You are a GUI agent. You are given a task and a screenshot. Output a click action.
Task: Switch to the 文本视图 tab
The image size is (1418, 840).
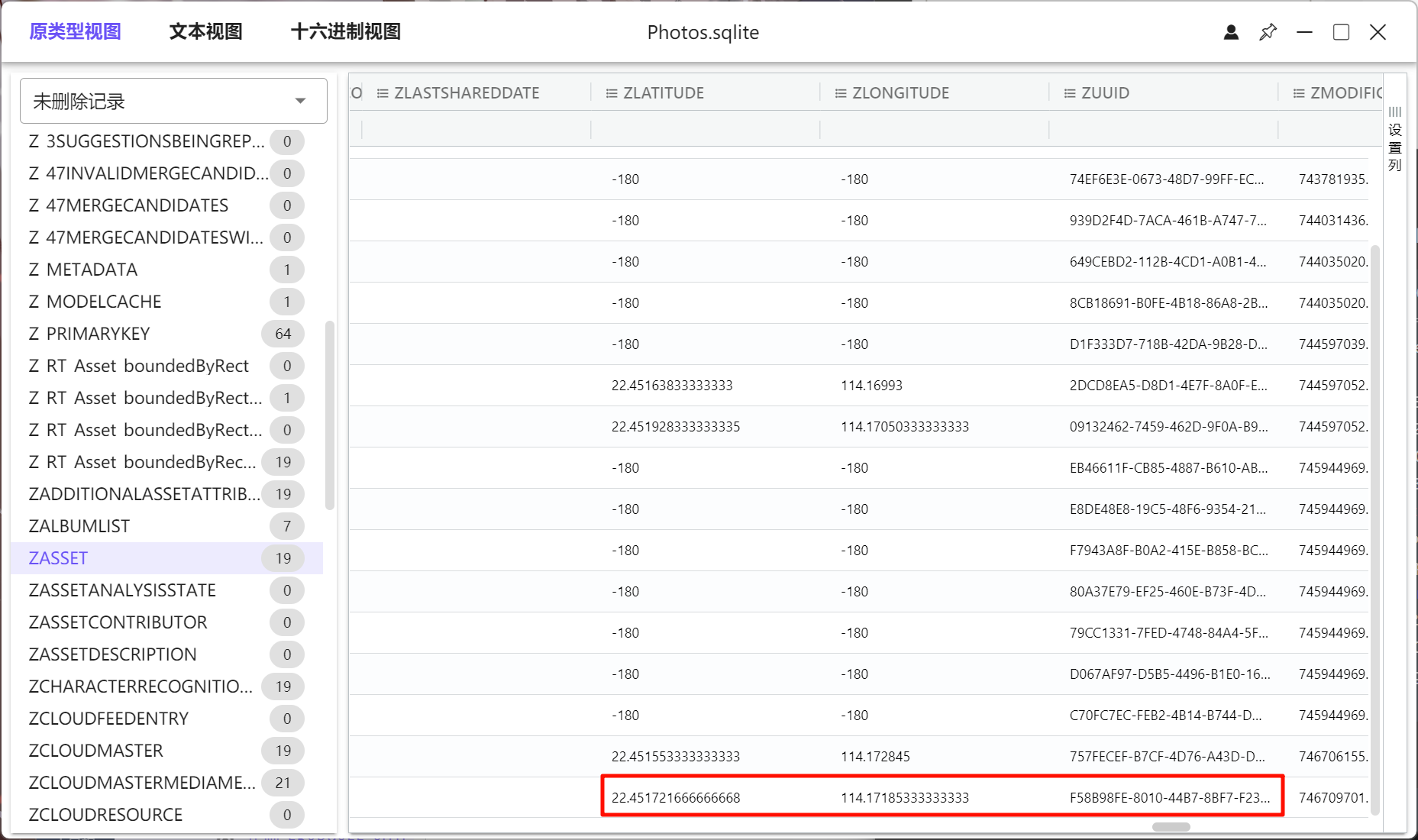[x=205, y=32]
